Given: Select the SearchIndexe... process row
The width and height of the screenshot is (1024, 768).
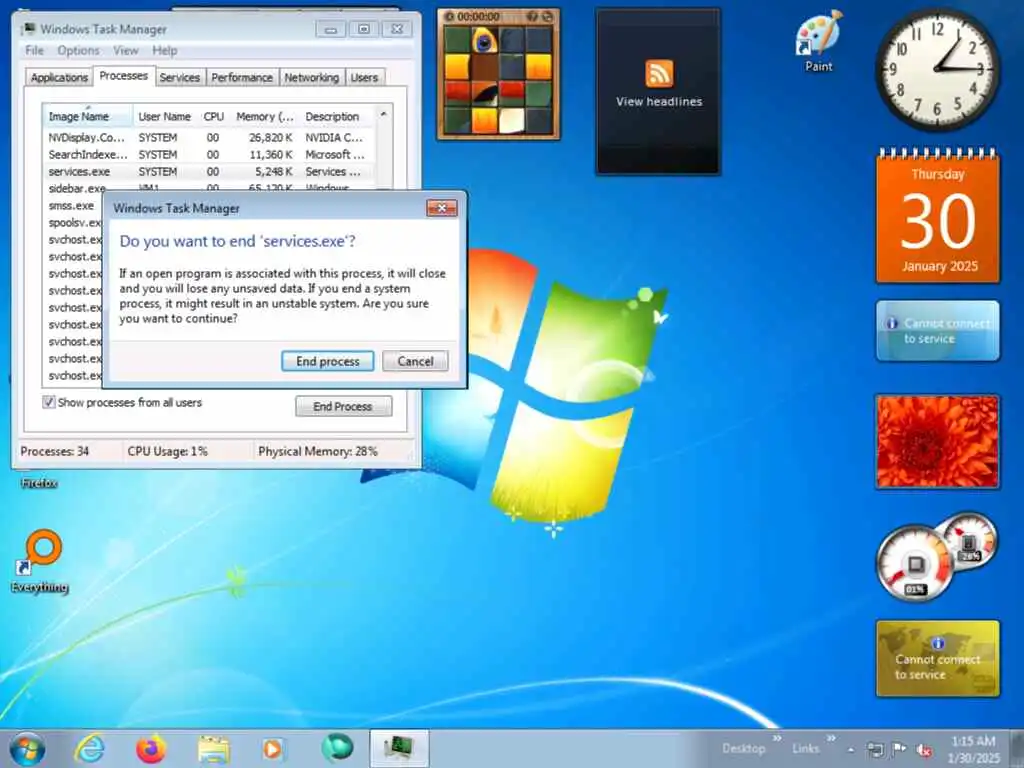Looking at the screenshot, I should 209,154.
